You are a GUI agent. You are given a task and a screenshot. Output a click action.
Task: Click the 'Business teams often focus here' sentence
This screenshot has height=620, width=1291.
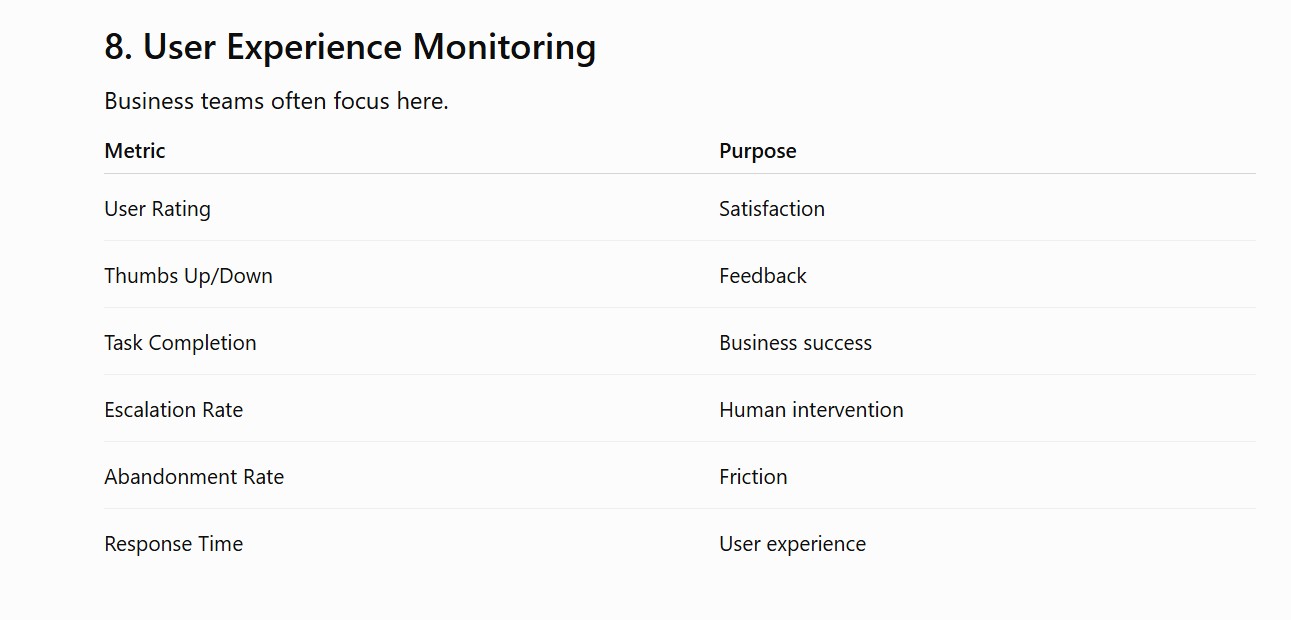pyautogui.click(x=276, y=101)
